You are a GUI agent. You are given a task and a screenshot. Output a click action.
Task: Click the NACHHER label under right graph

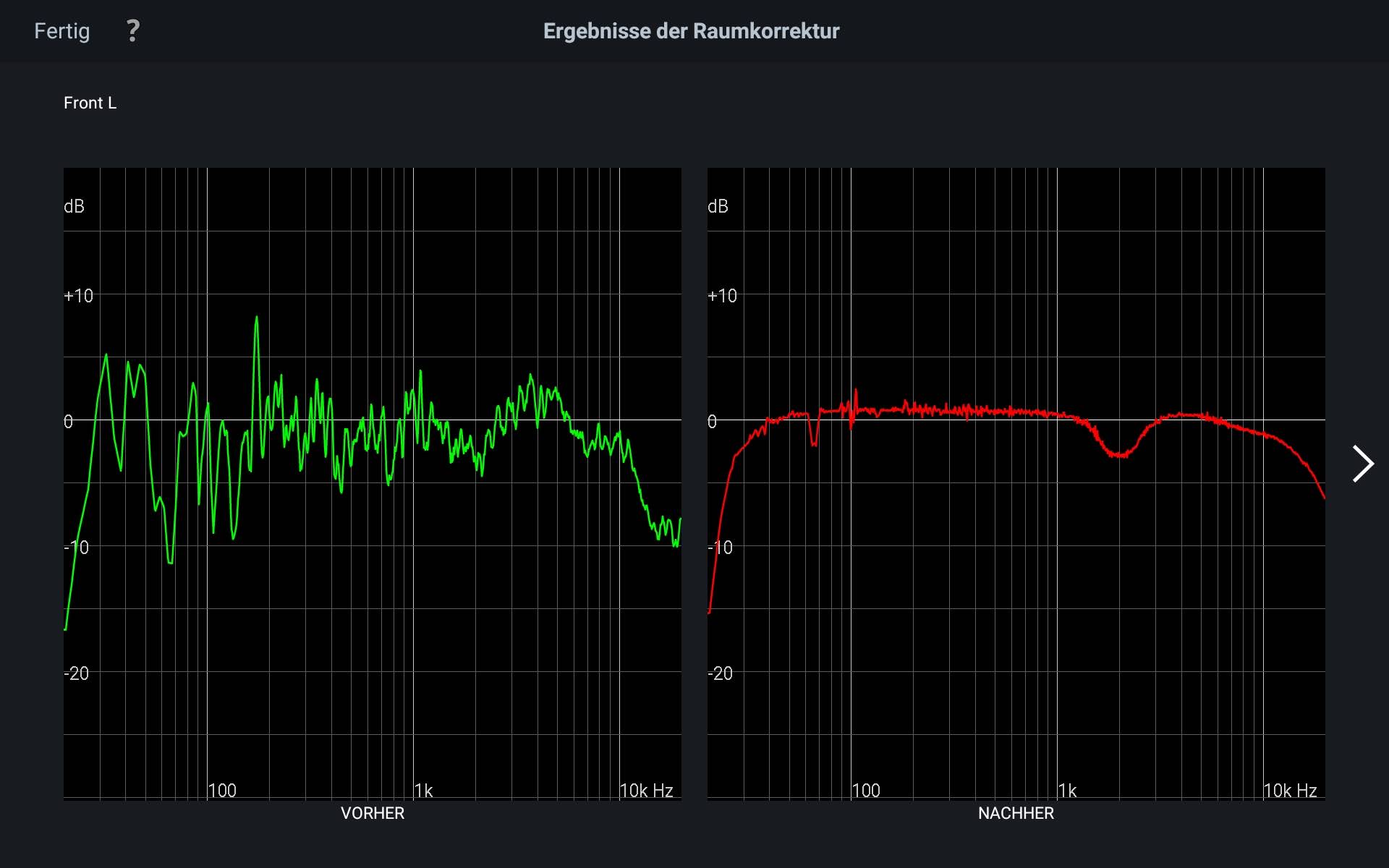click(x=1016, y=813)
